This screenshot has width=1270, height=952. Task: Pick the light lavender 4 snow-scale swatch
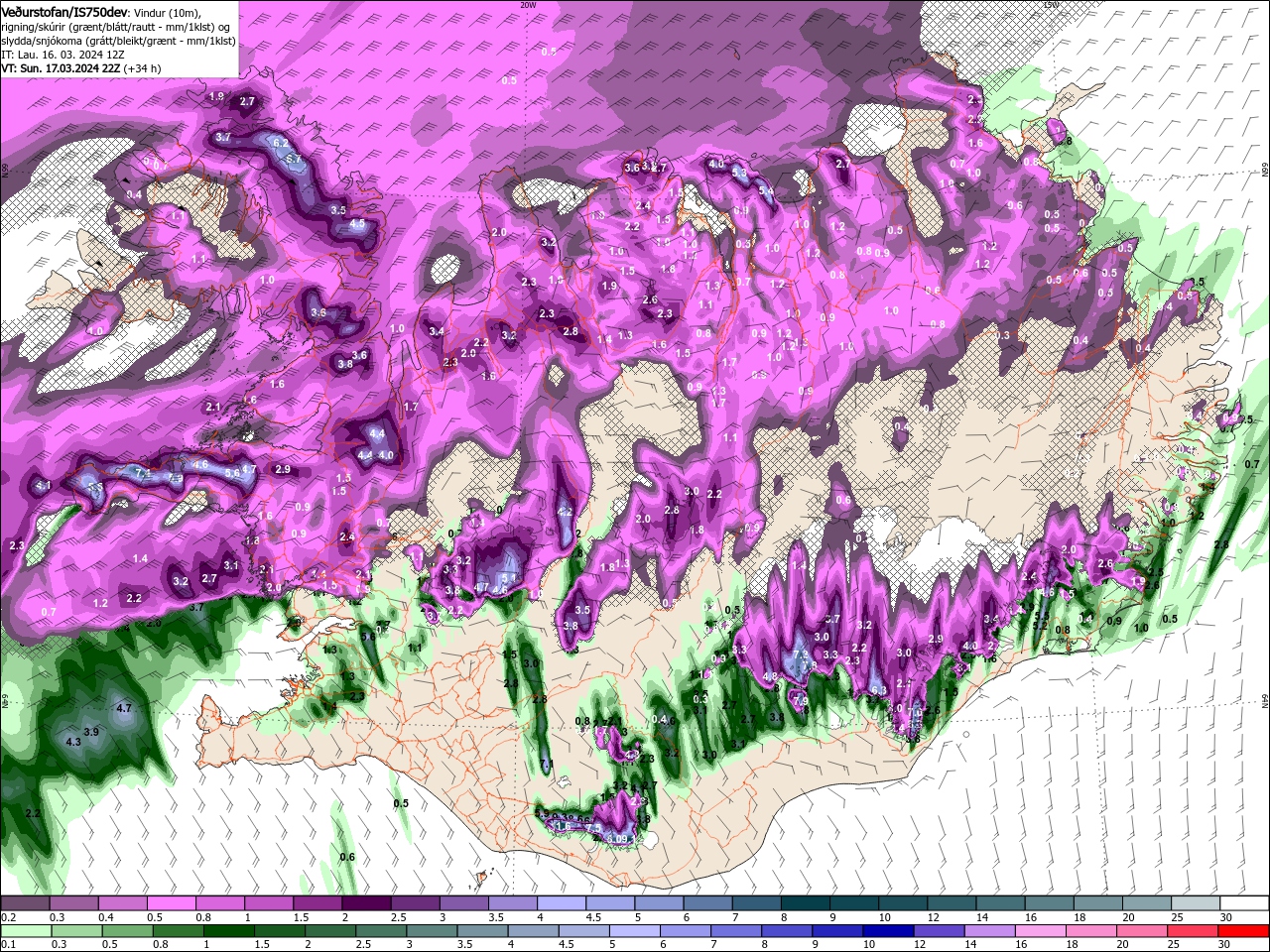click(x=562, y=902)
